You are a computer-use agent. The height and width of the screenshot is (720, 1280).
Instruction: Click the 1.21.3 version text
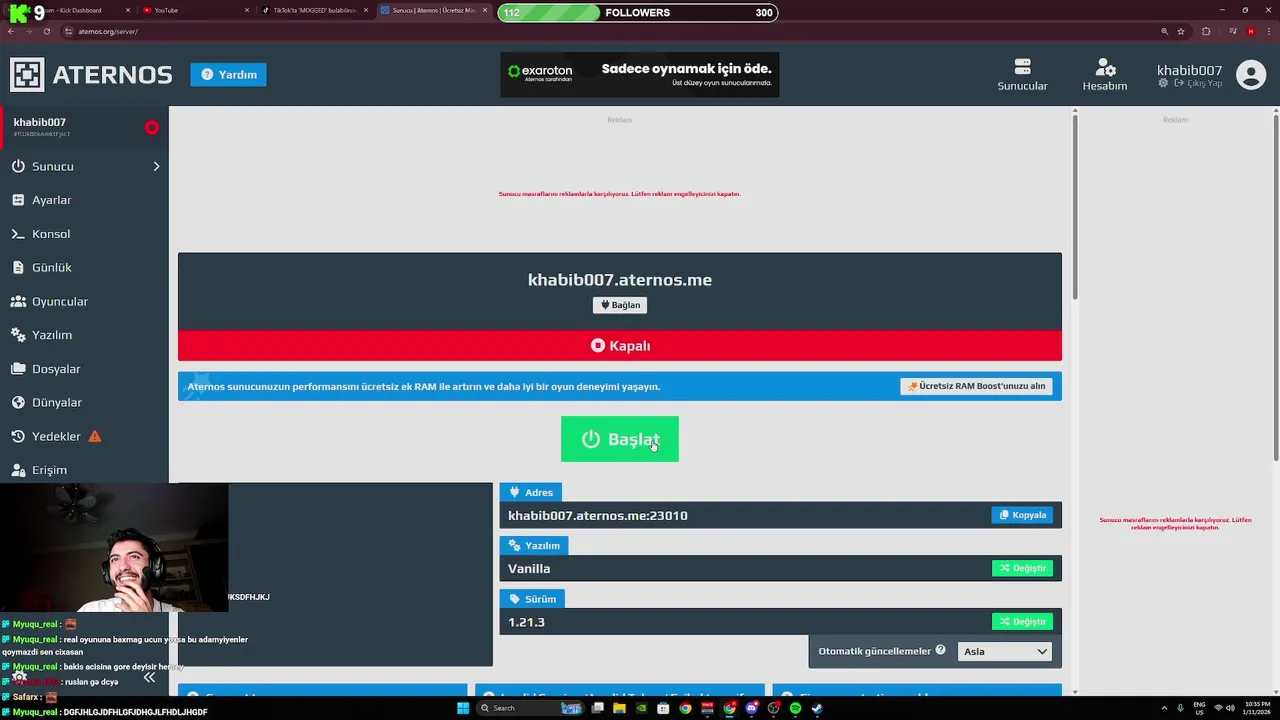(x=526, y=622)
